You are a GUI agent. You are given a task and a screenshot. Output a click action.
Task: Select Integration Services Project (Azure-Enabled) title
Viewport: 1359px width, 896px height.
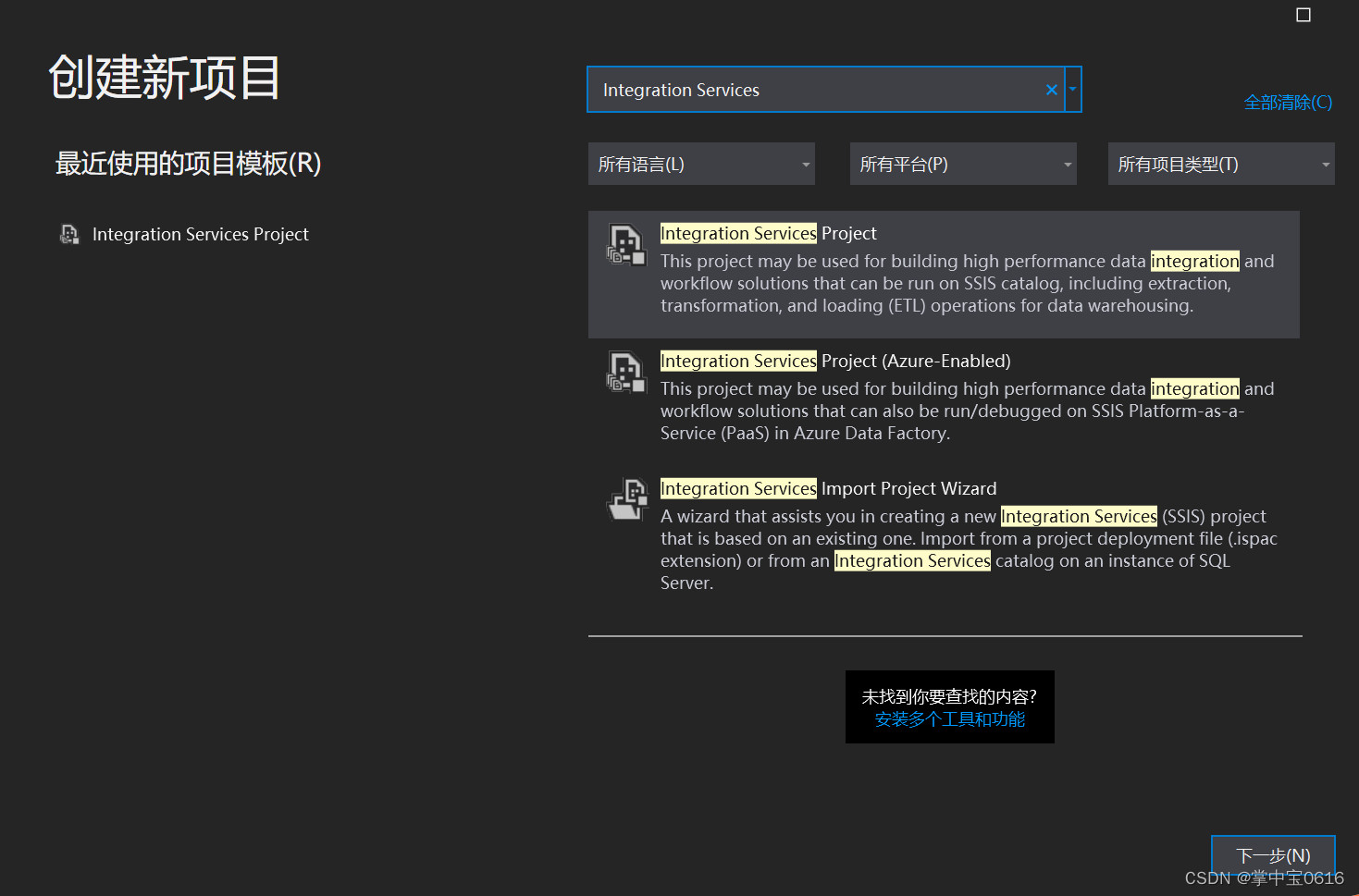click(x=835, y=361)
